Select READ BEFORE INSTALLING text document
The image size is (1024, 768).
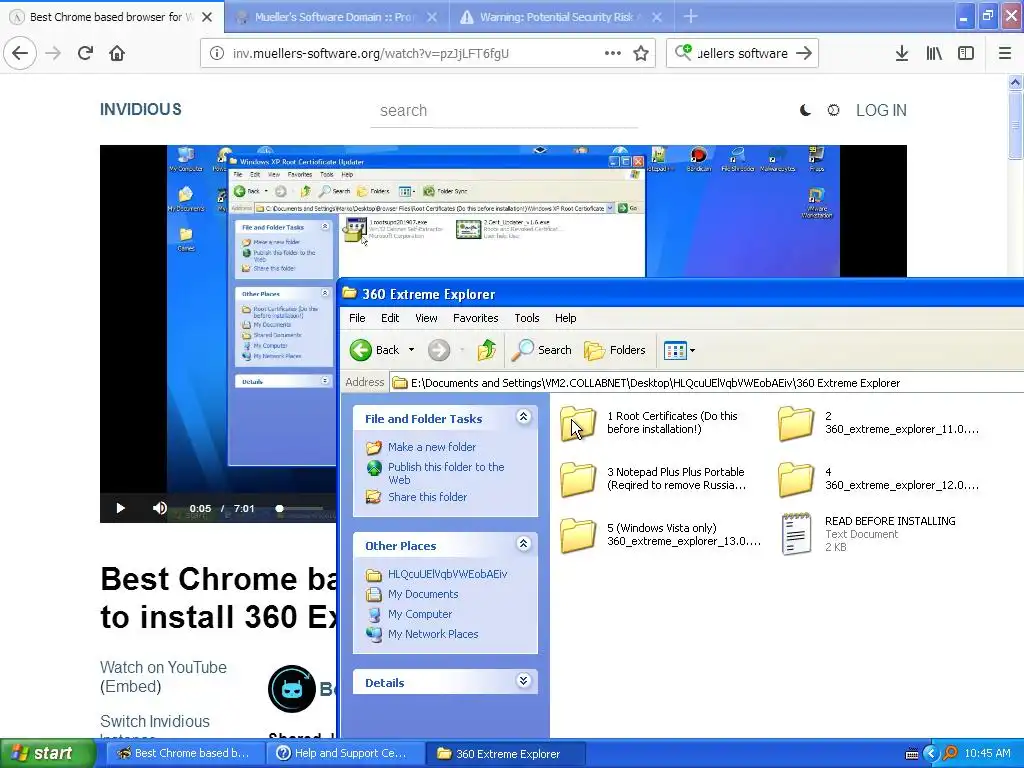point(869,534)
